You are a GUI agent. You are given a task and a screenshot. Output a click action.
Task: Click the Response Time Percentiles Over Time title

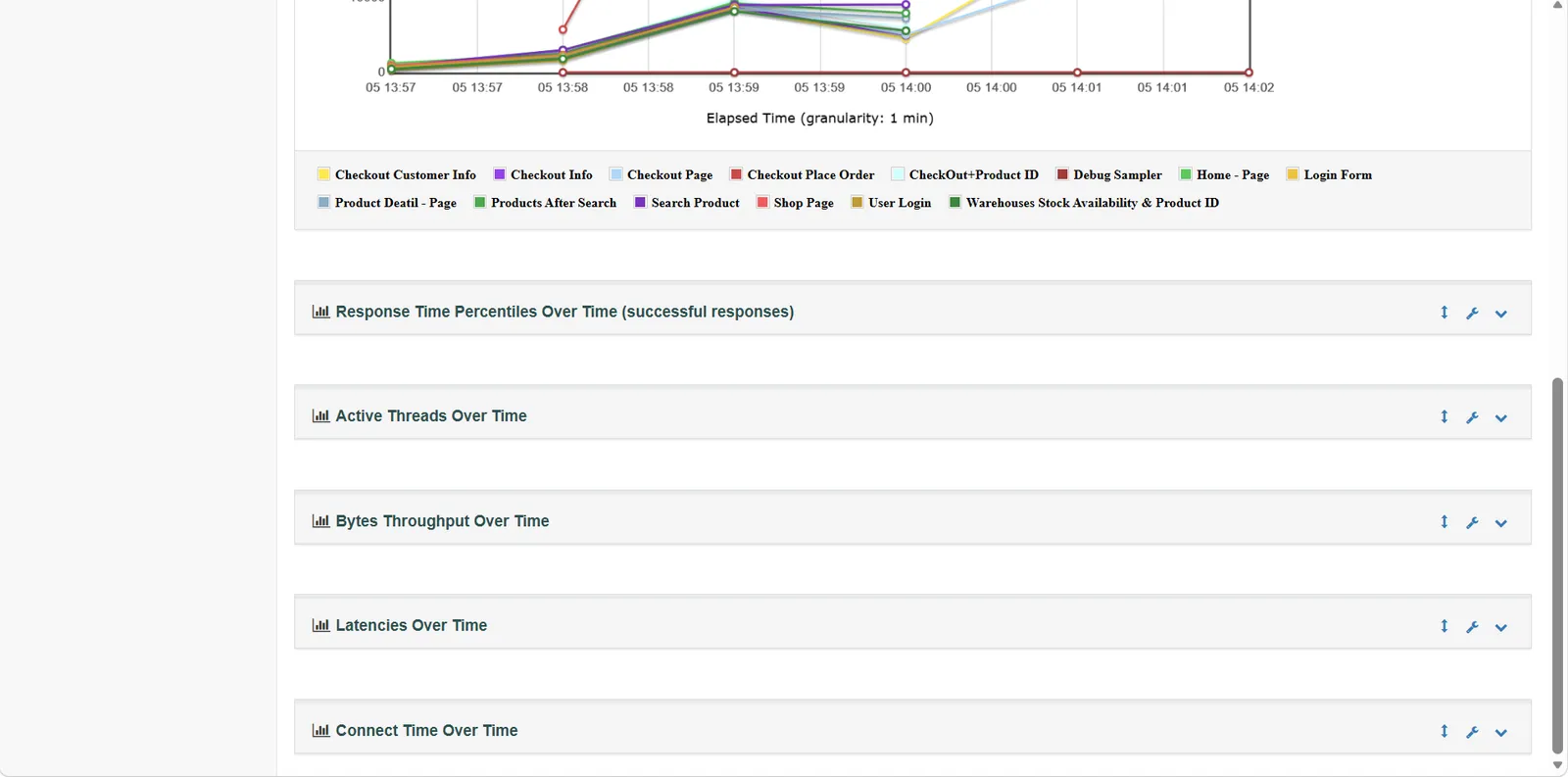[564, 312]
